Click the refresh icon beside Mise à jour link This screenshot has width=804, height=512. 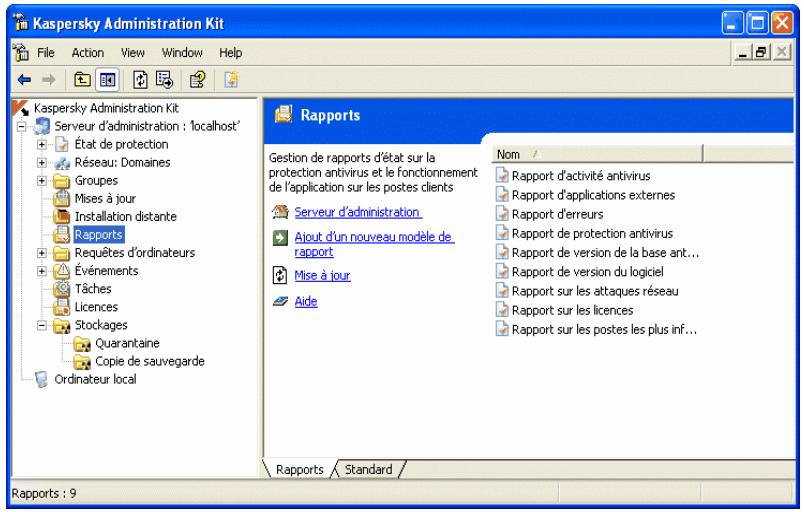tap(279, 275)
